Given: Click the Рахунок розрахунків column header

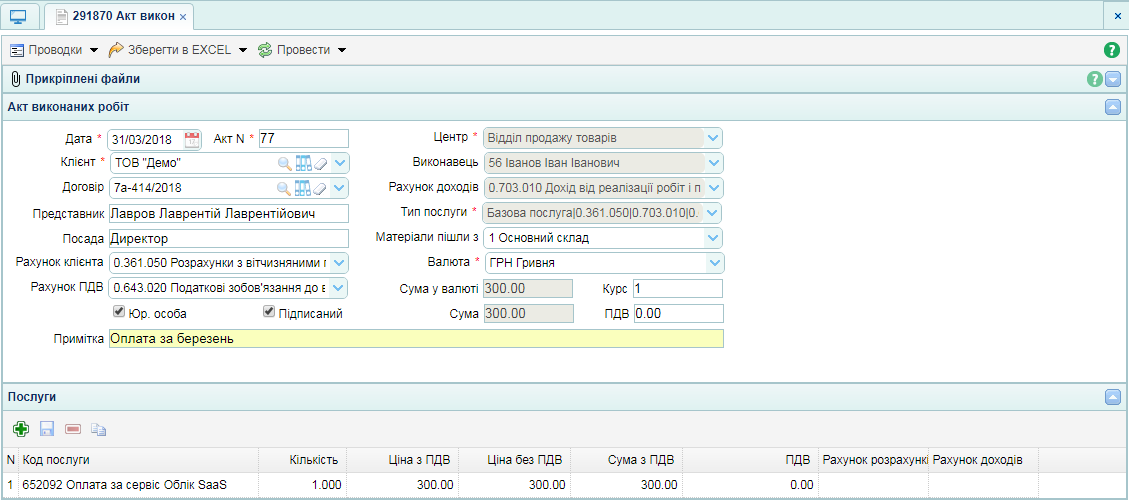Looking at the screenshot, I should point(873,460).
